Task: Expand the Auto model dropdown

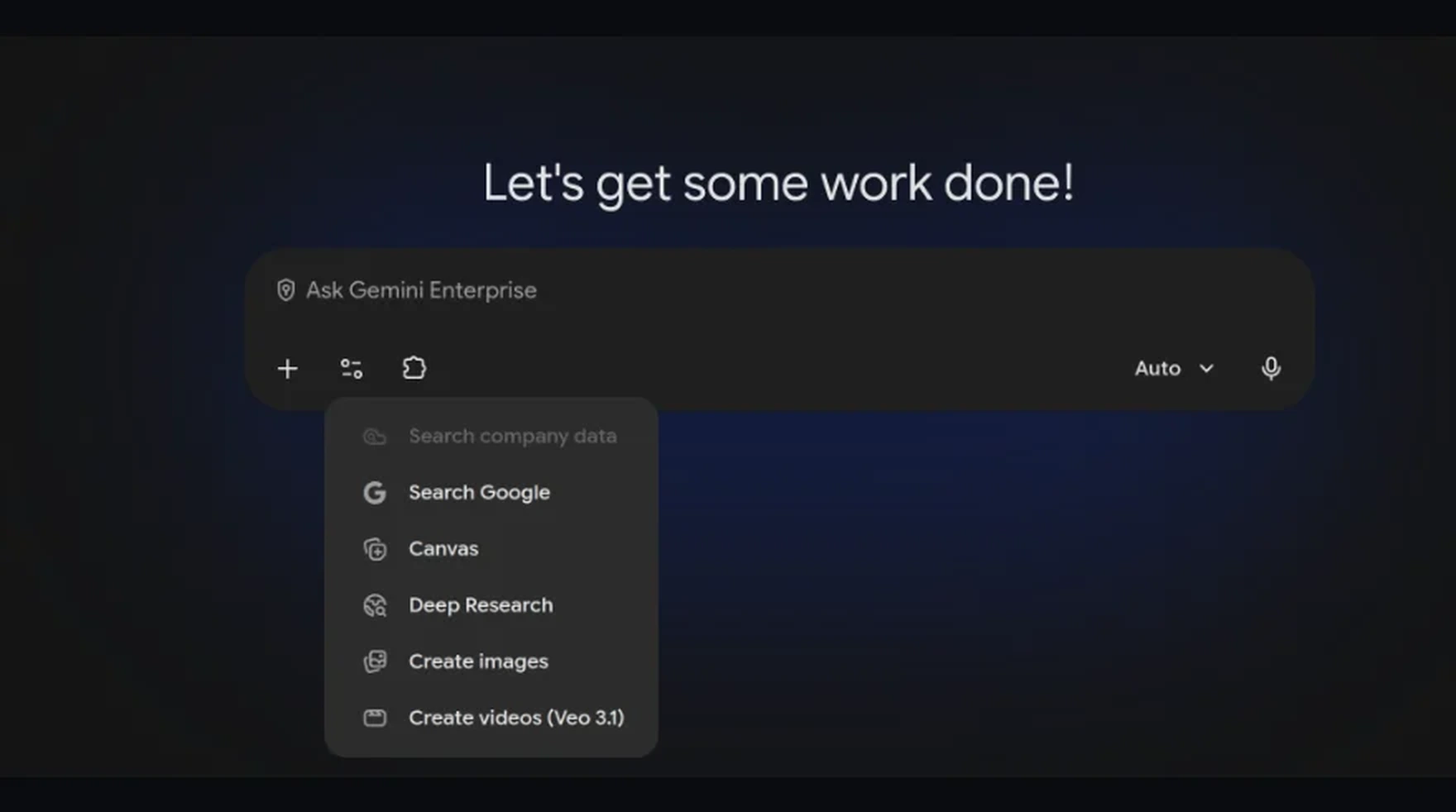Action: coord(1174,369)
